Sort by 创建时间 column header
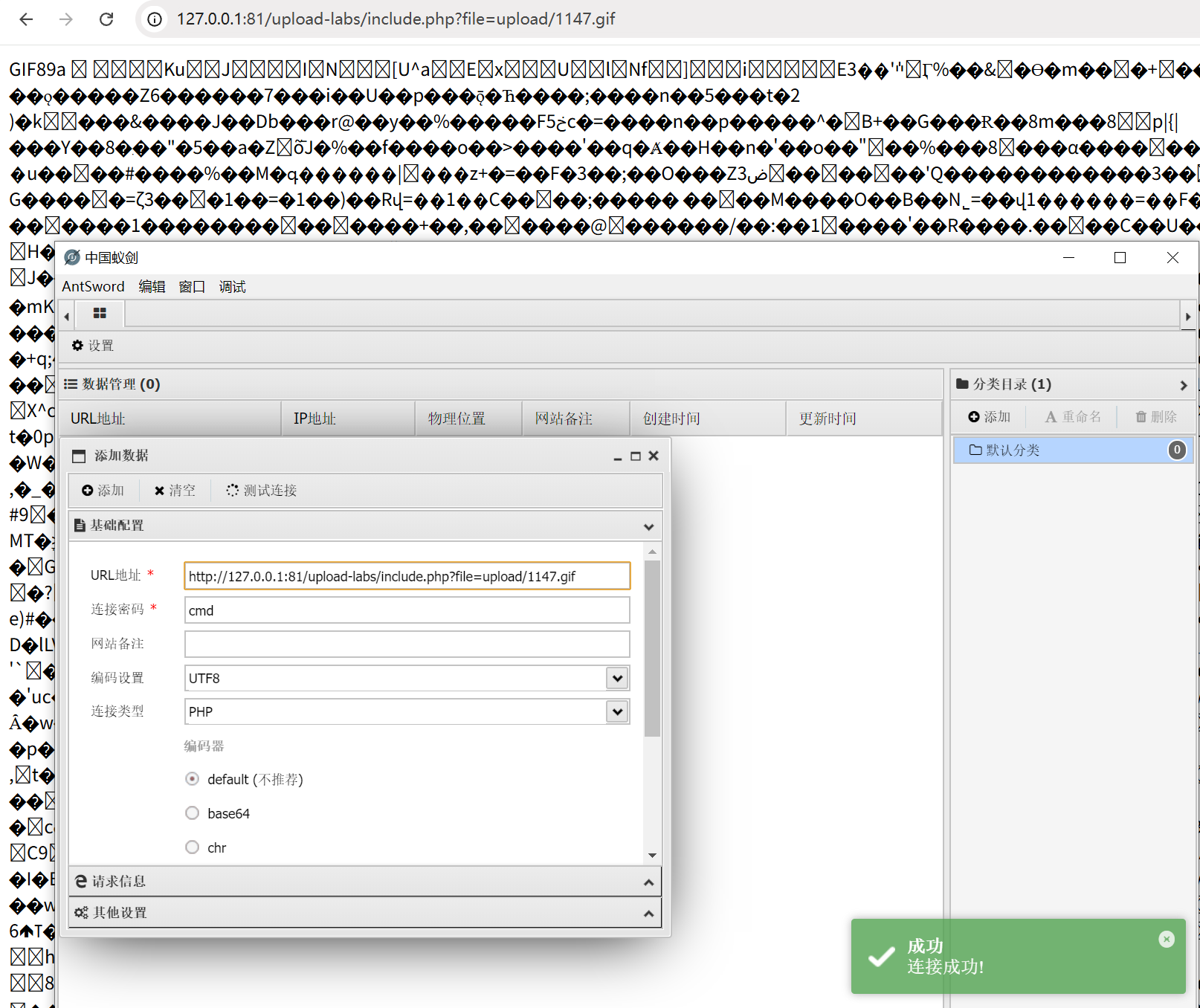 (708, 419)
